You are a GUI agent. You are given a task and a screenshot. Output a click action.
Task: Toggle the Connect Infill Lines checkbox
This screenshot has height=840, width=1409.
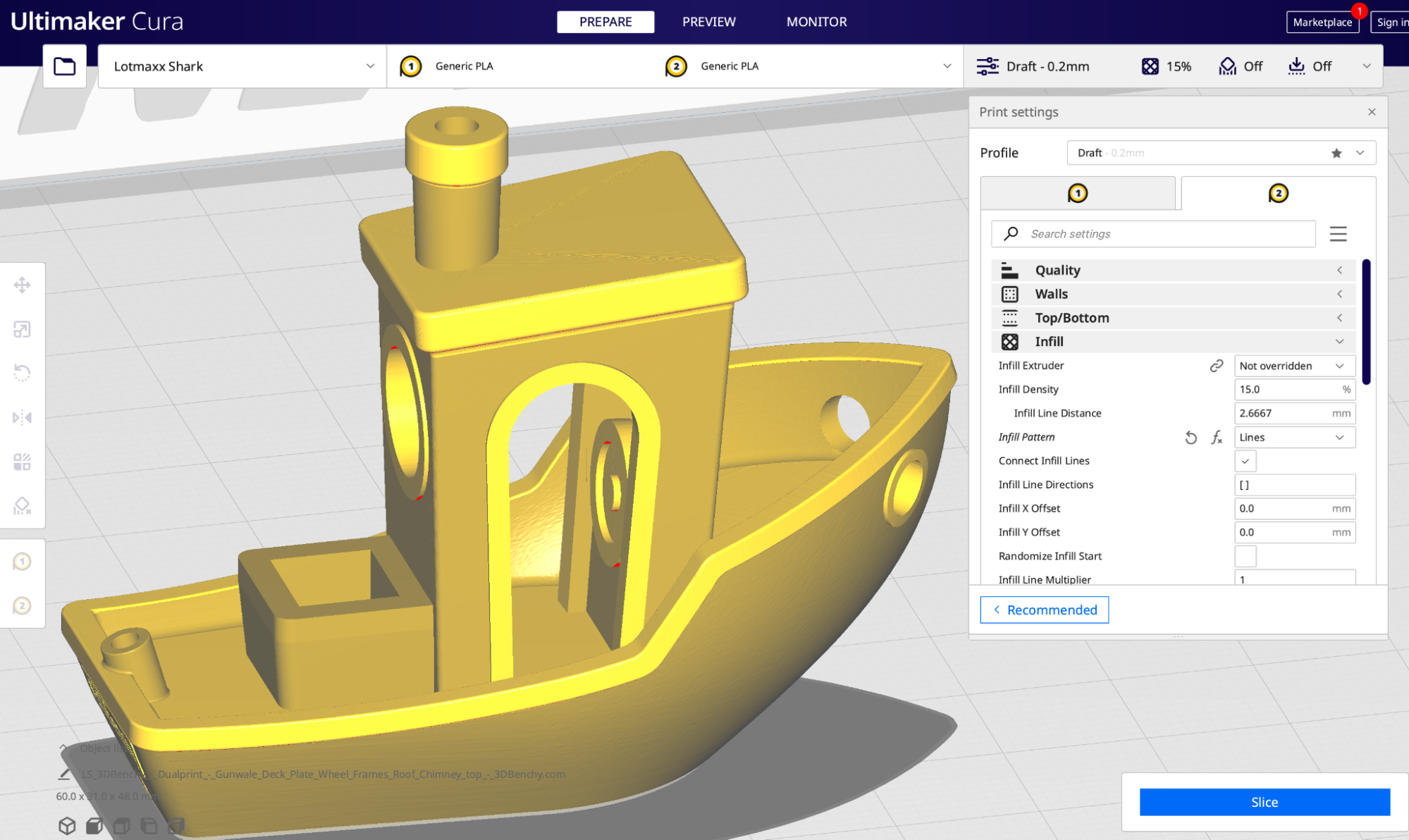(1245, 461)
